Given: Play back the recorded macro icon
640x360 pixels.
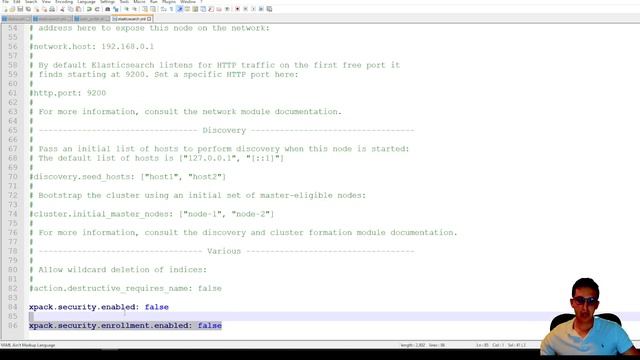Looking at the screenshot, I should point(253,9).
